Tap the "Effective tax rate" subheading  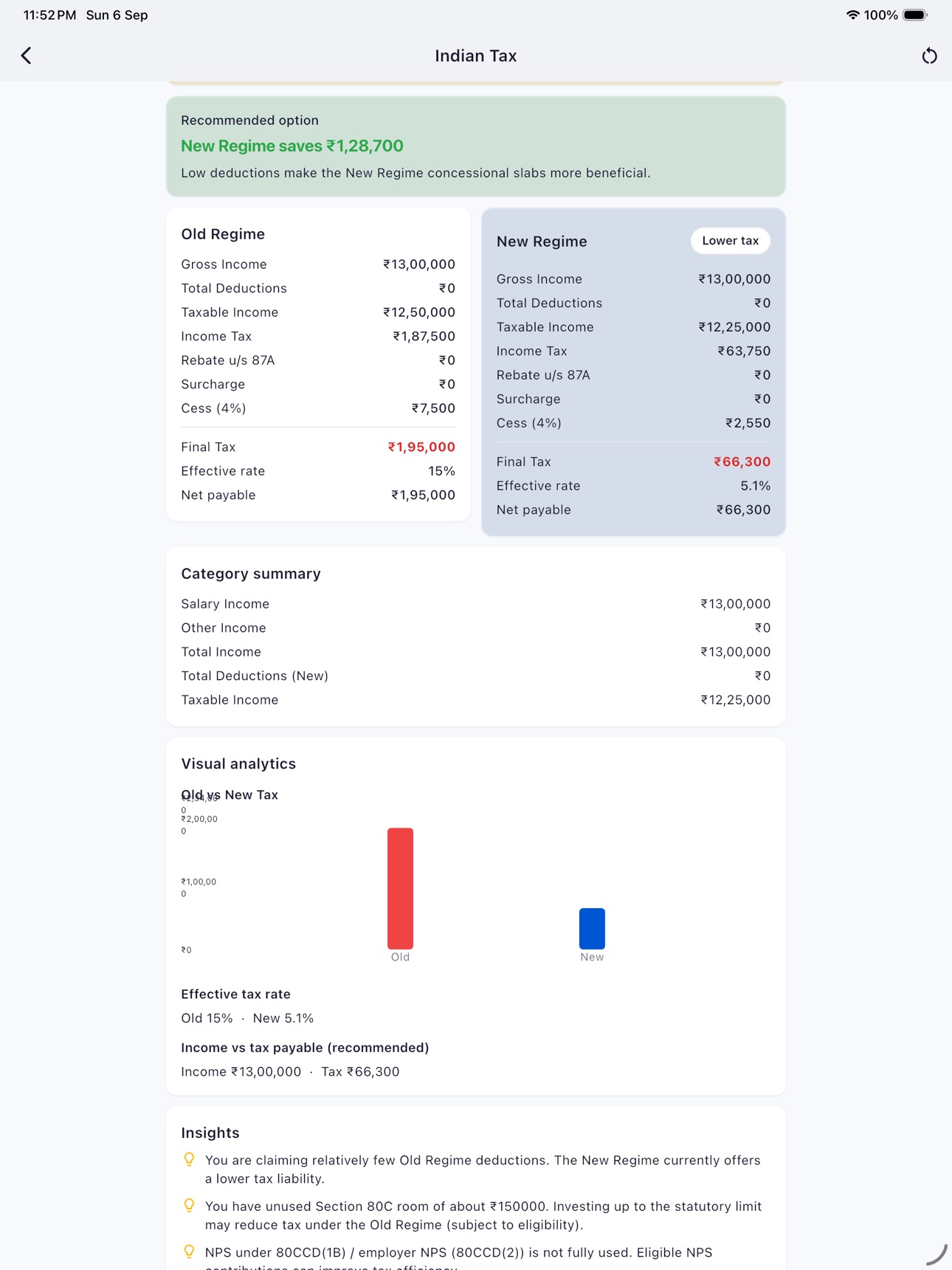point(236,994)
